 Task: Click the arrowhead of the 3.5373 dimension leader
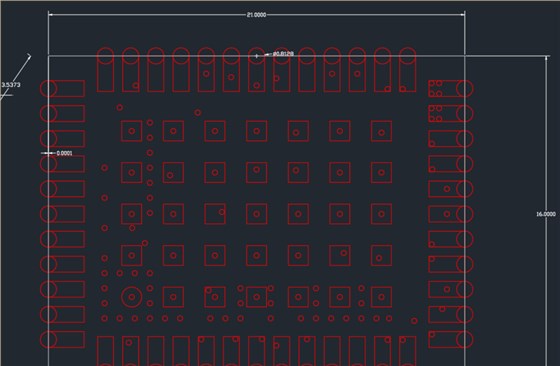29,56
